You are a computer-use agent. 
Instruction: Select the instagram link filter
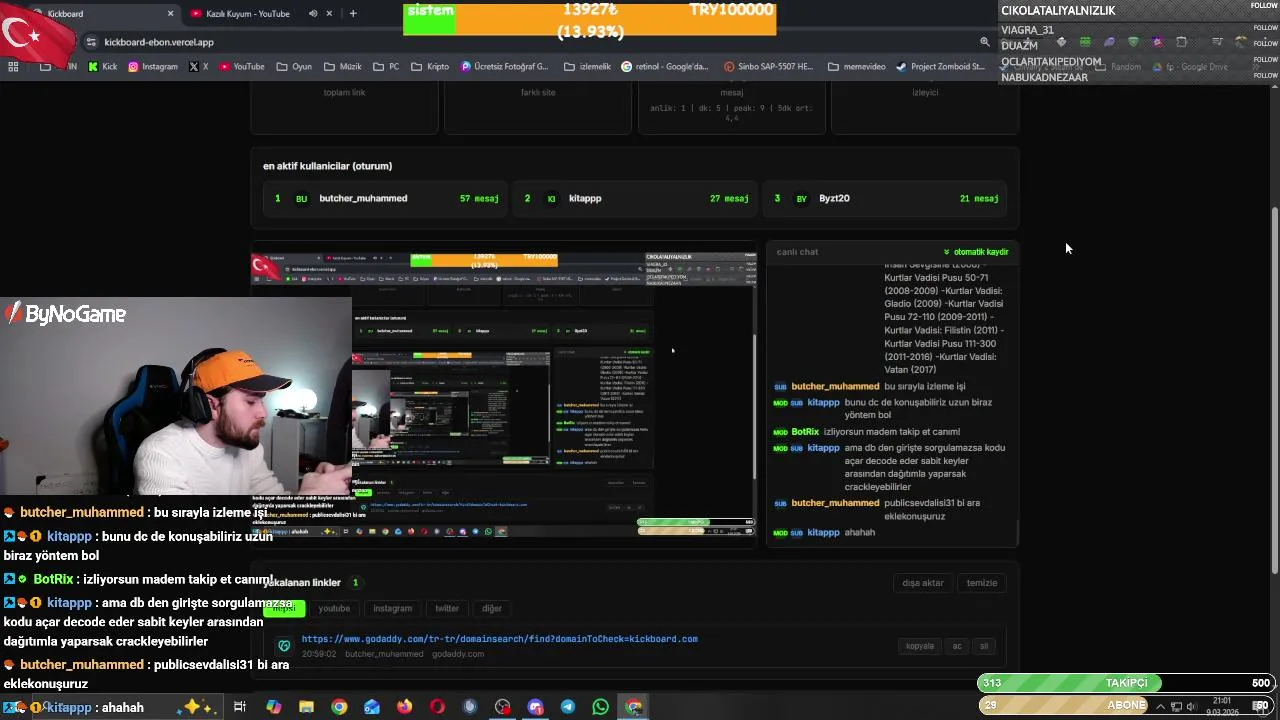tap(392, 608)
